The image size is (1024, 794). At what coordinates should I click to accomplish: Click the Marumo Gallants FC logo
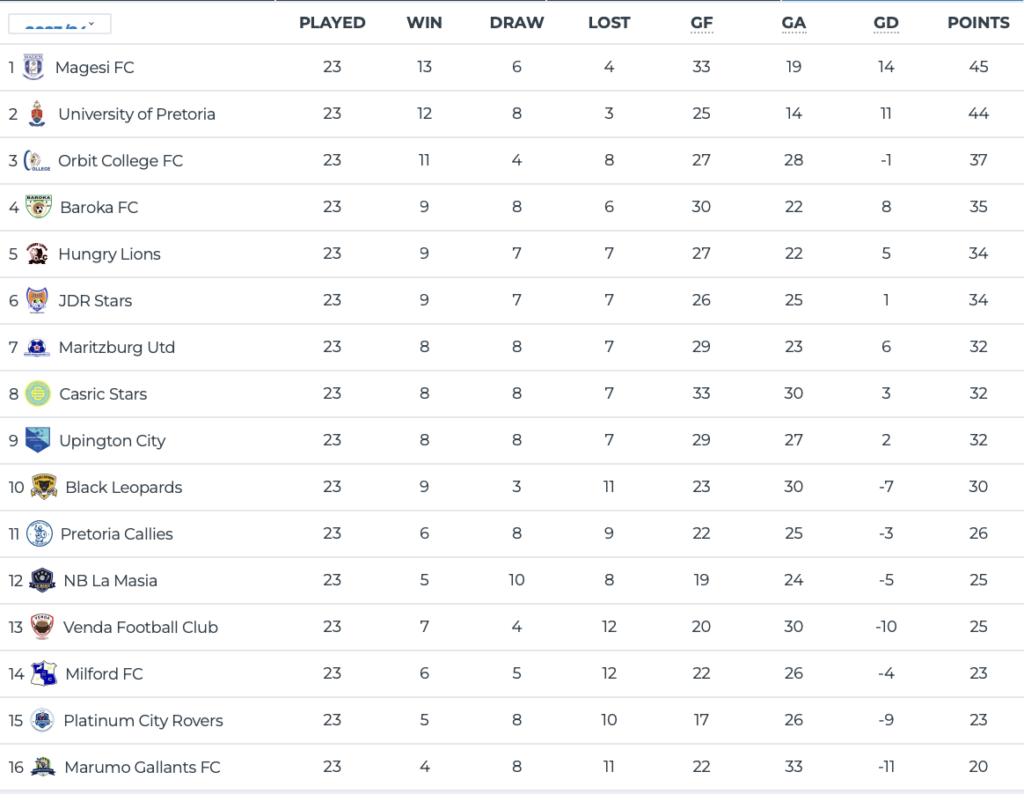(x=42, y=767)
